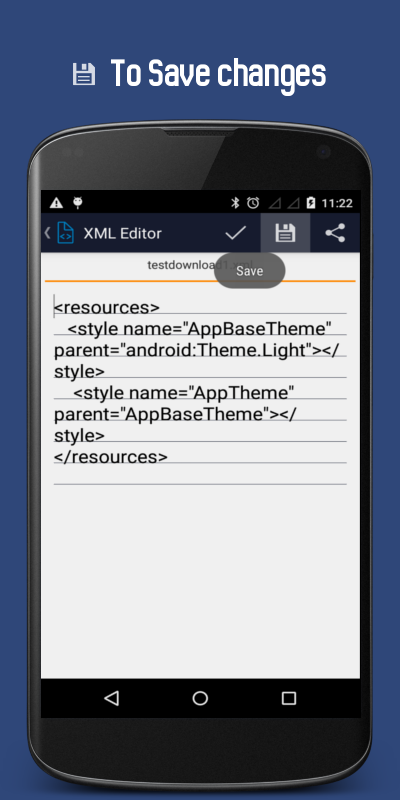Tap the 11:22 clock in the status bar

pyautogui.click(x=337, y=203)
